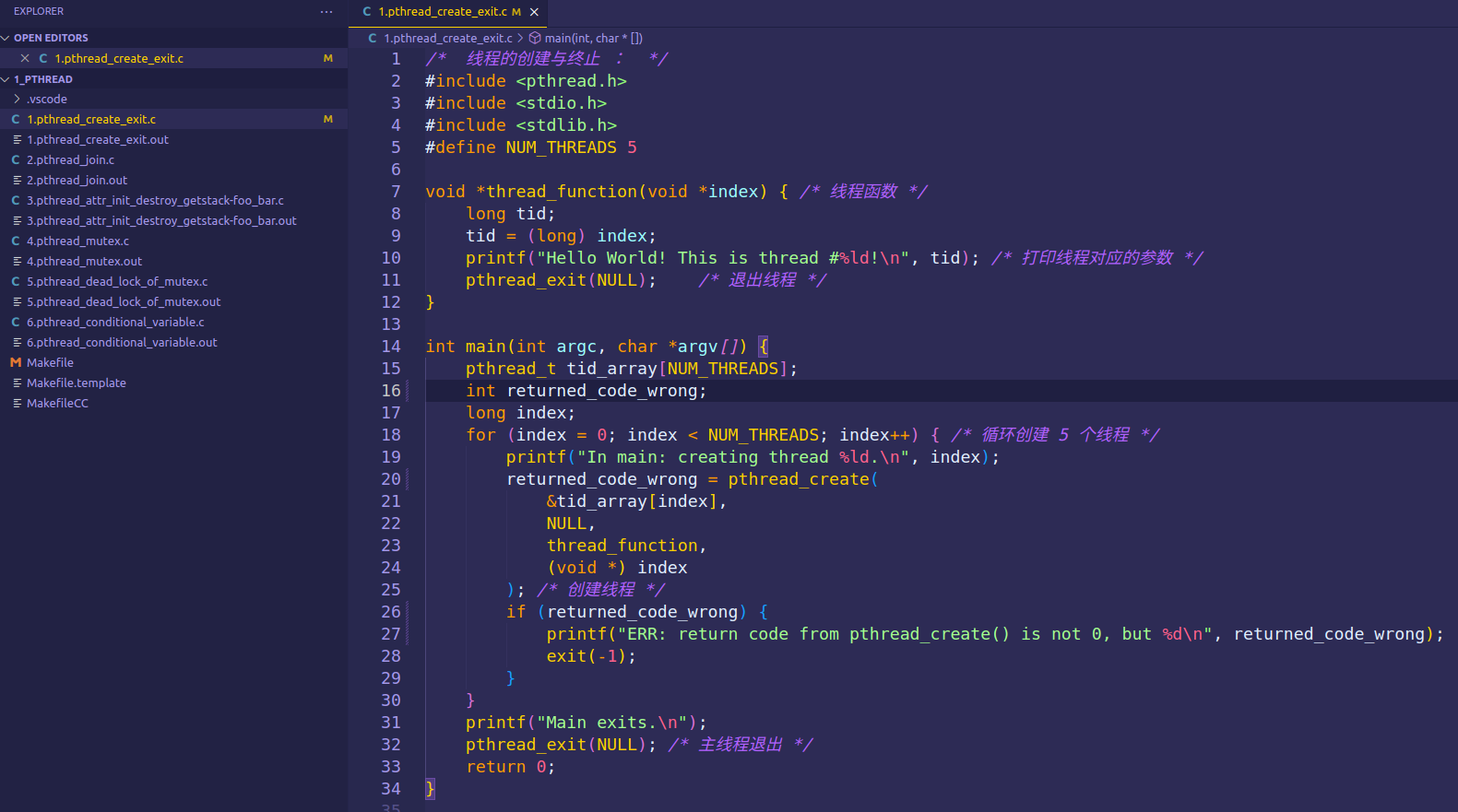
Task: Close the 1.pthread_create_exit.c editor tab
Action: pyautogui.click(x=534, y=12)
